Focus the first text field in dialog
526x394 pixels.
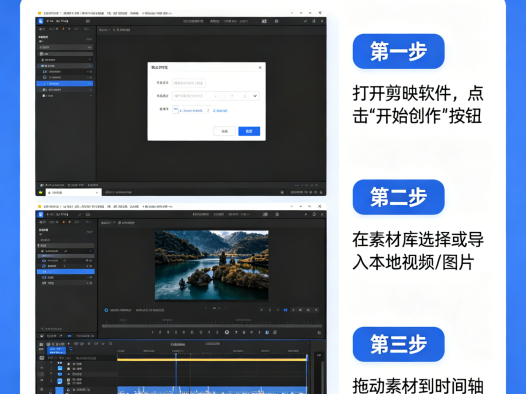pyautogui.click(x=189, y=83)
